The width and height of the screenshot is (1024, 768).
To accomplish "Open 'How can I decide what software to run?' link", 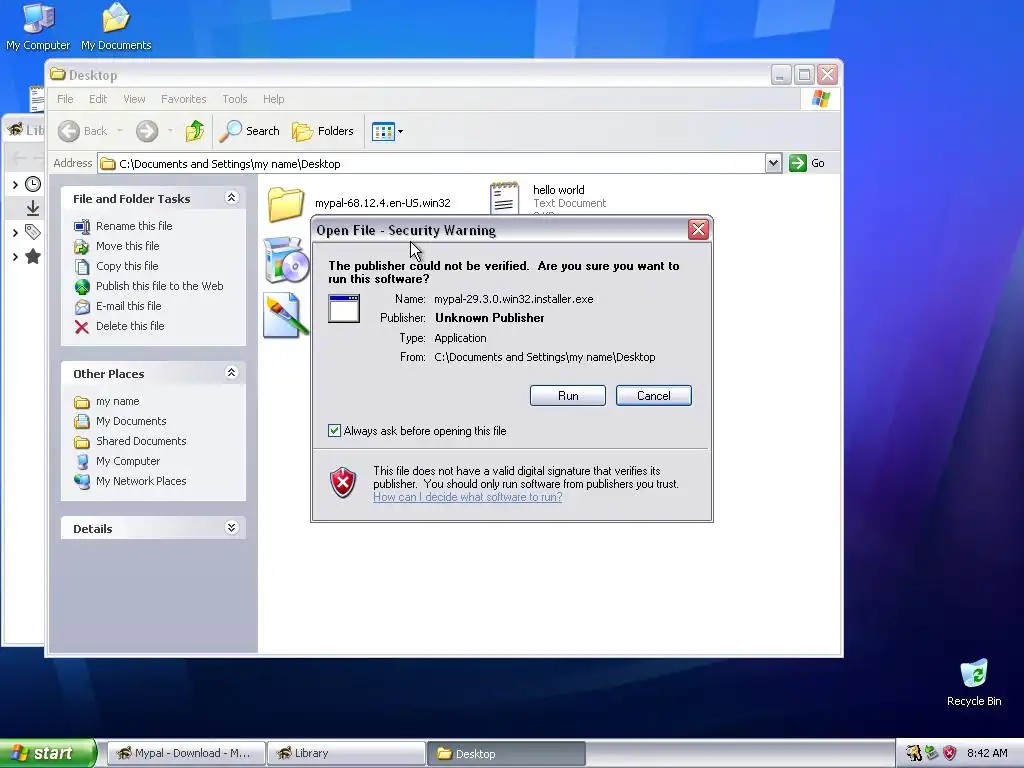I will 468,497.
